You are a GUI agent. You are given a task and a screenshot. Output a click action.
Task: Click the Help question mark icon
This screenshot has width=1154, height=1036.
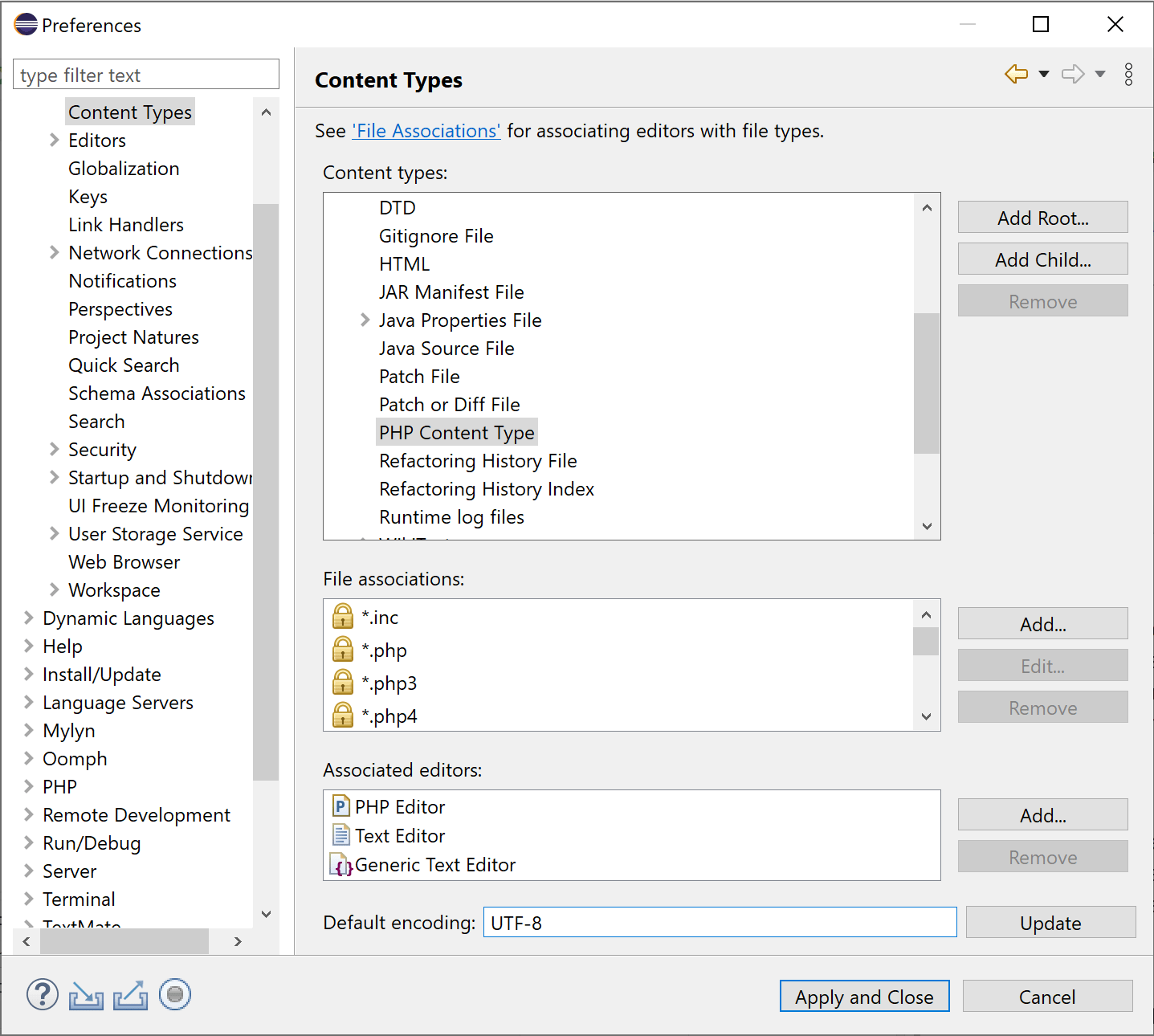pos(42,995)
